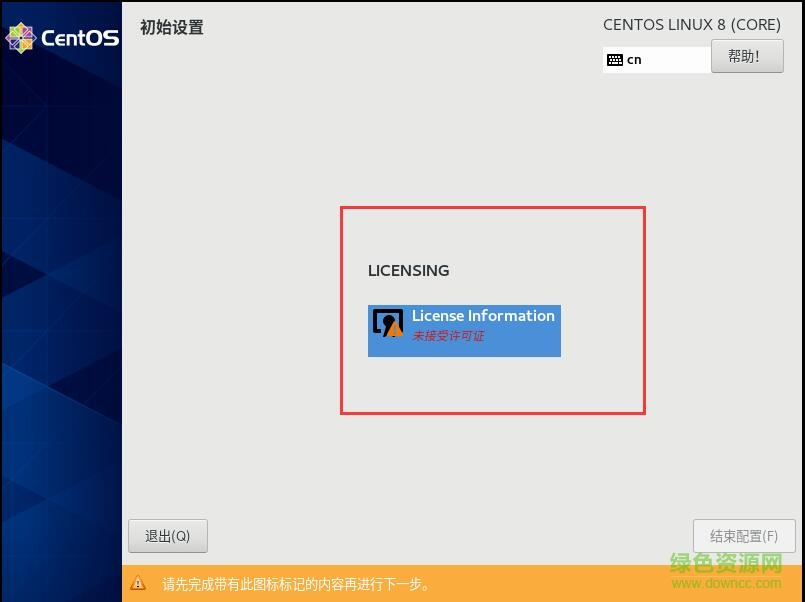Click the blue geometric sidebar panel
This screenshot has height=602, width=805.
point(60,300)
